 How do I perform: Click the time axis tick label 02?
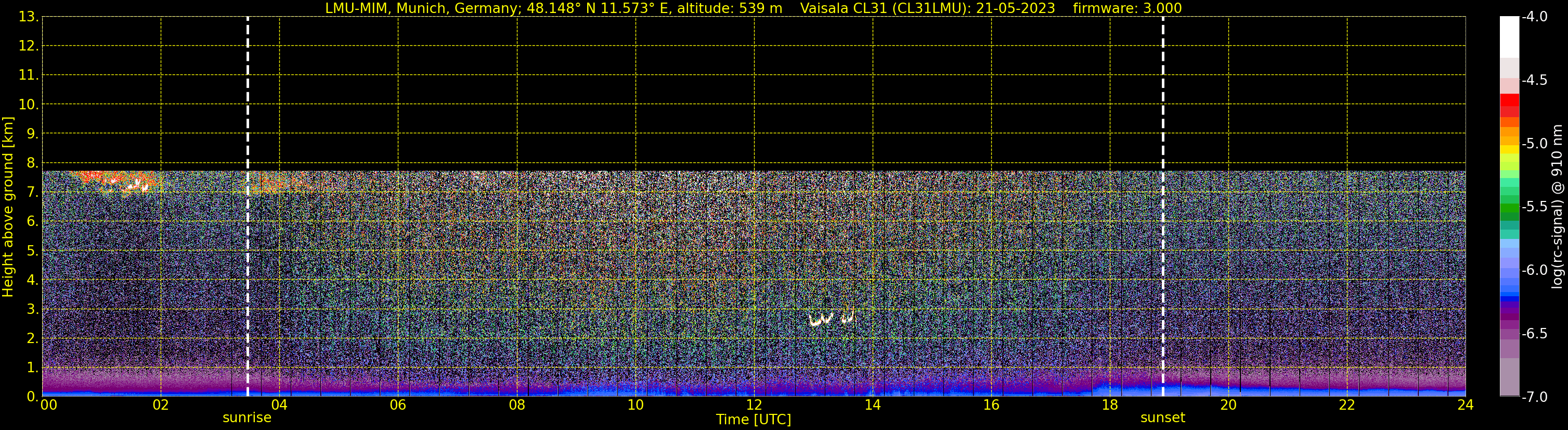pos(161,405)
